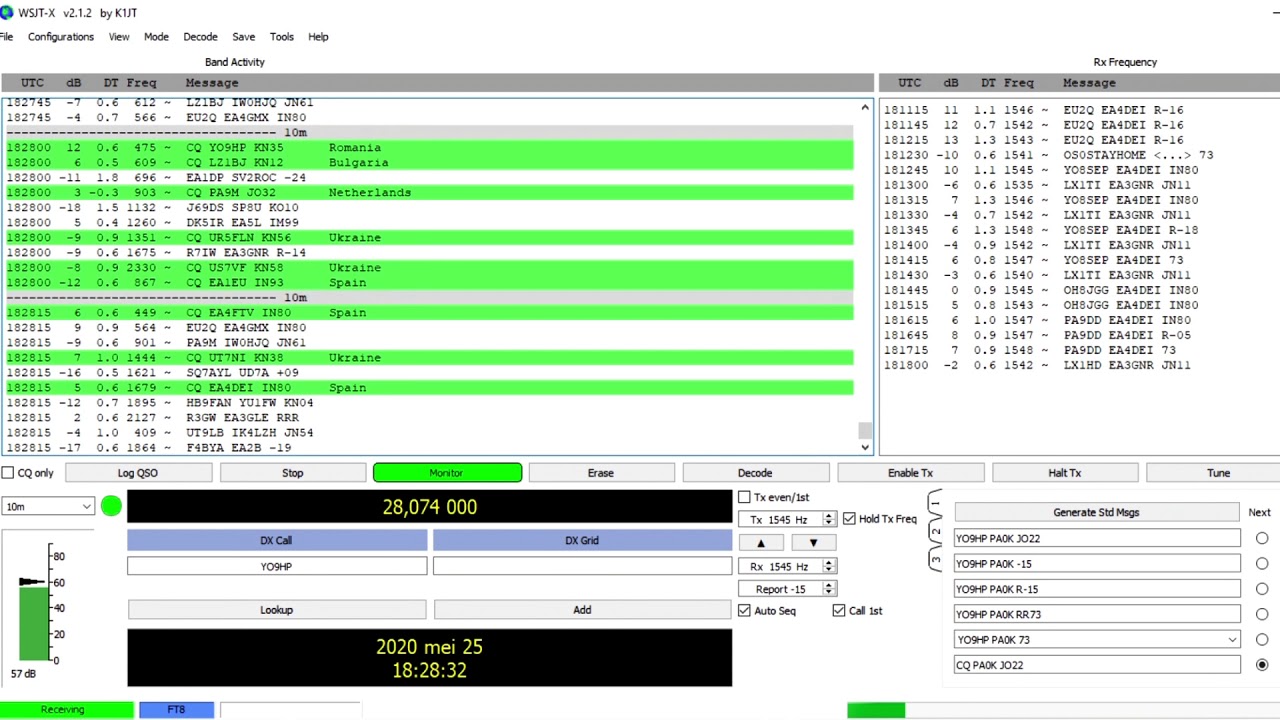Click the FT8 mode status label
Viewport: 1280px width, 720px height.
coord(176,710)
